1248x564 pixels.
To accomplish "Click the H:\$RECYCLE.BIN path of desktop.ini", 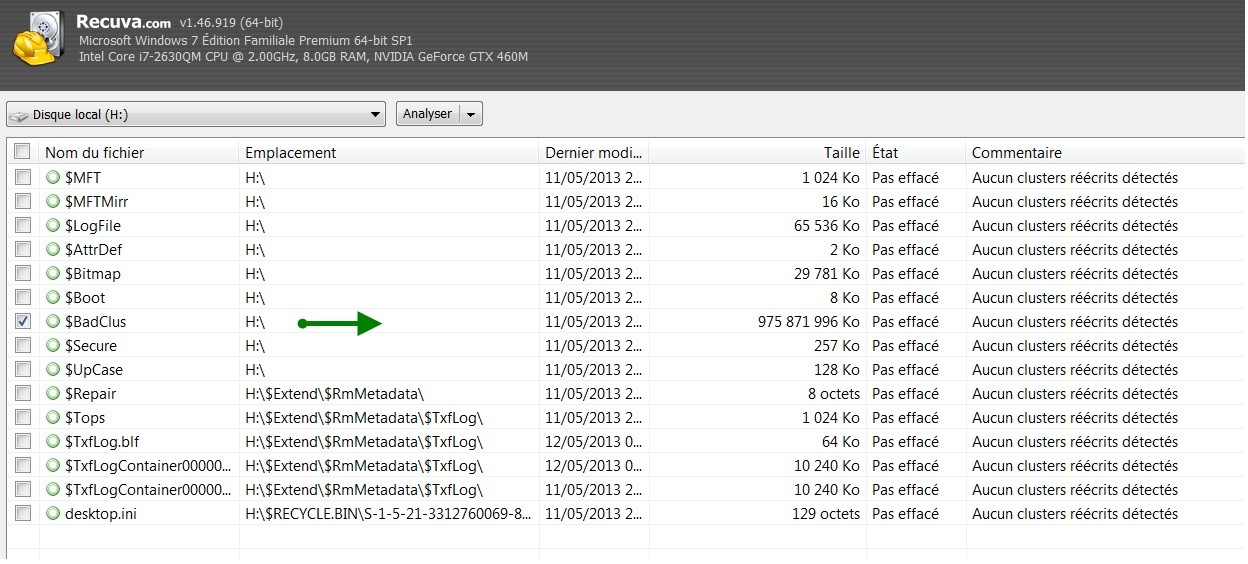I will [389, 514].
